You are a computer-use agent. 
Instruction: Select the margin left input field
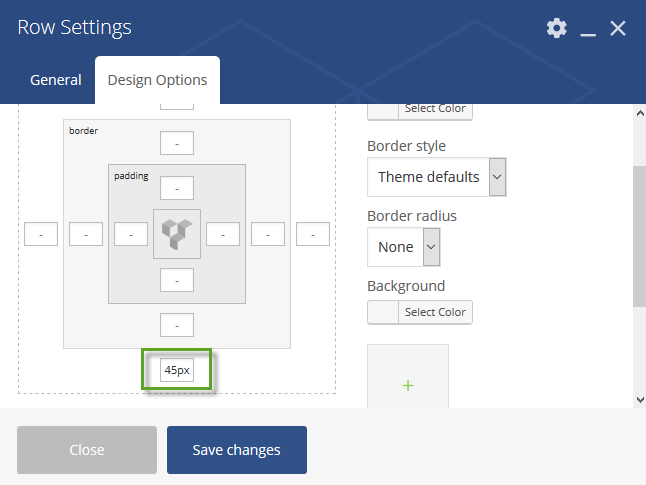pos(41,234)
